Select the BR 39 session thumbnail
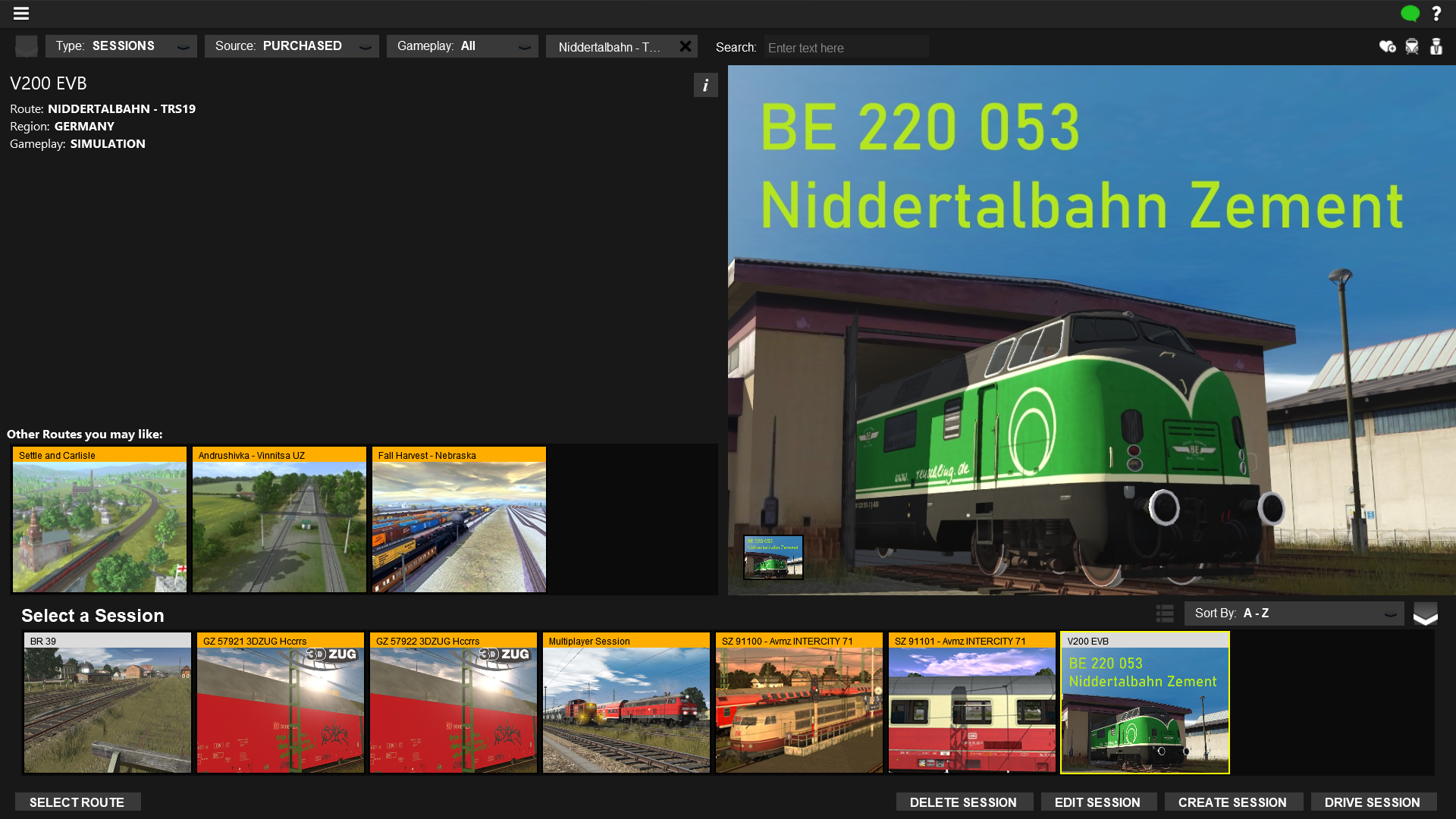 [108, 703]
